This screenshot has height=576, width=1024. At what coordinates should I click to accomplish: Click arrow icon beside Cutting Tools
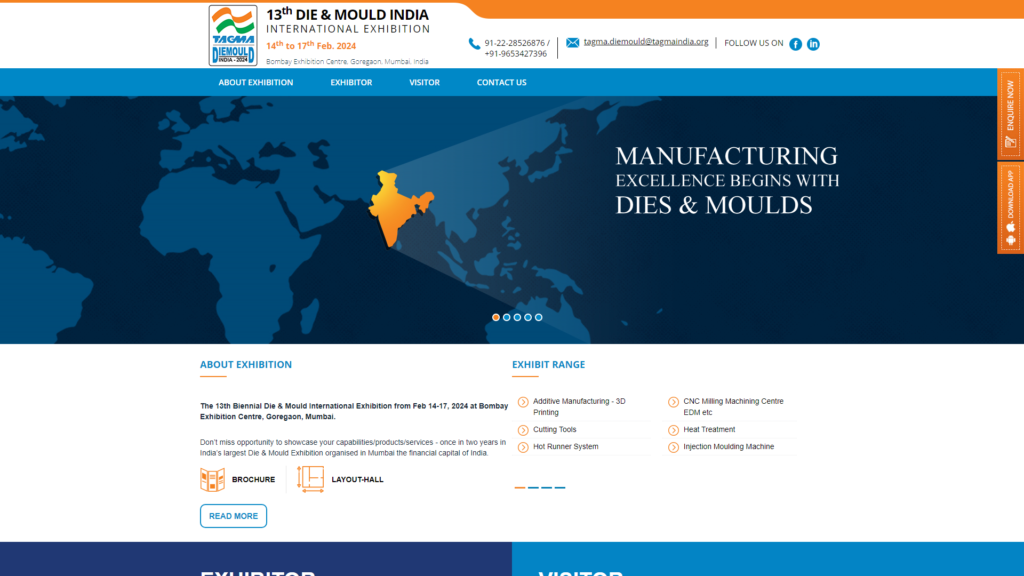523,430
